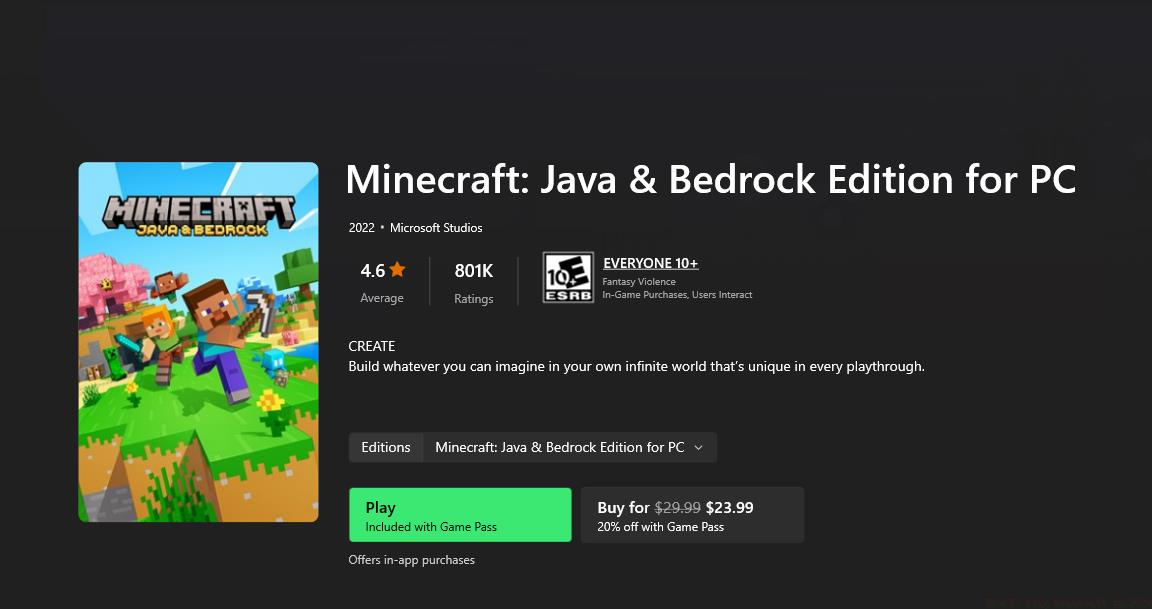Image resolution: width=1152 pixels, height=609 pixels.
Task: Click the Buy for $23.99 button
Action: tap(692, 515)
